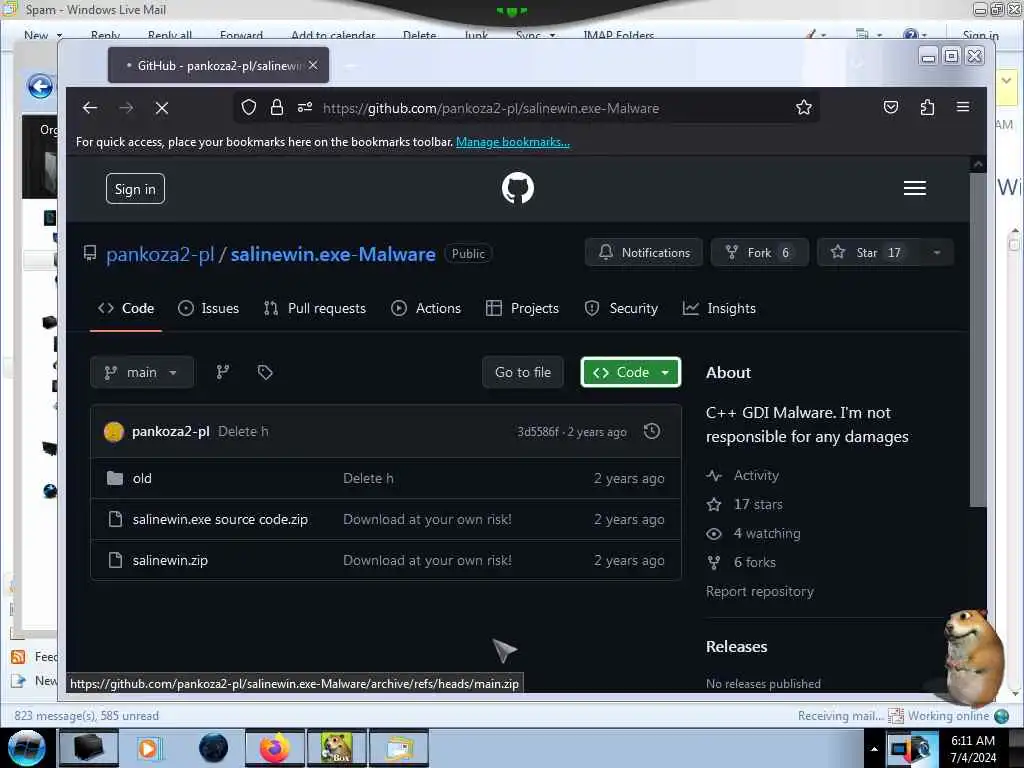Click Go to file button
This screenshot has width=1024, height=768.
pyautogui.click(x=522, y=372)
